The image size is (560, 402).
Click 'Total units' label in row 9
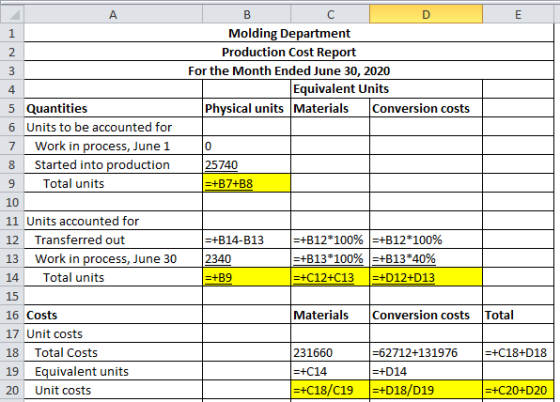pyautogui.click(x=113, y=184)
